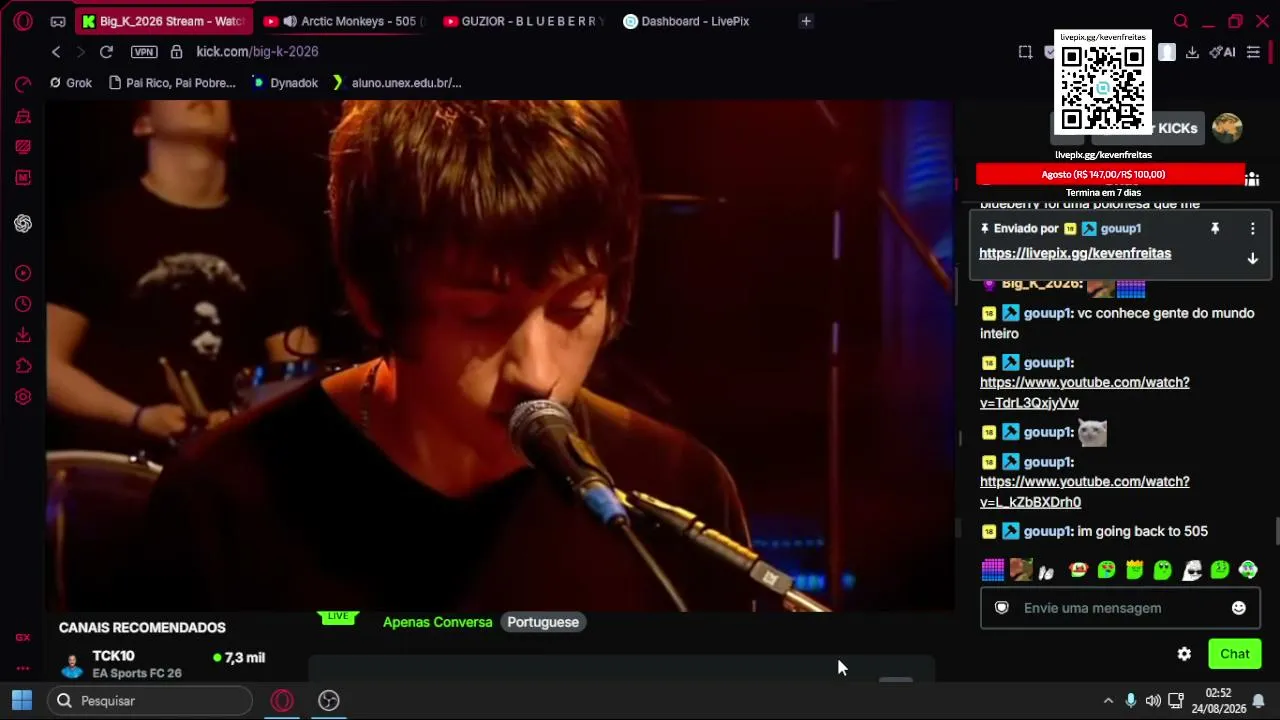
Task: Open the Windows Start menu
Action: click(x=22, y=701)
